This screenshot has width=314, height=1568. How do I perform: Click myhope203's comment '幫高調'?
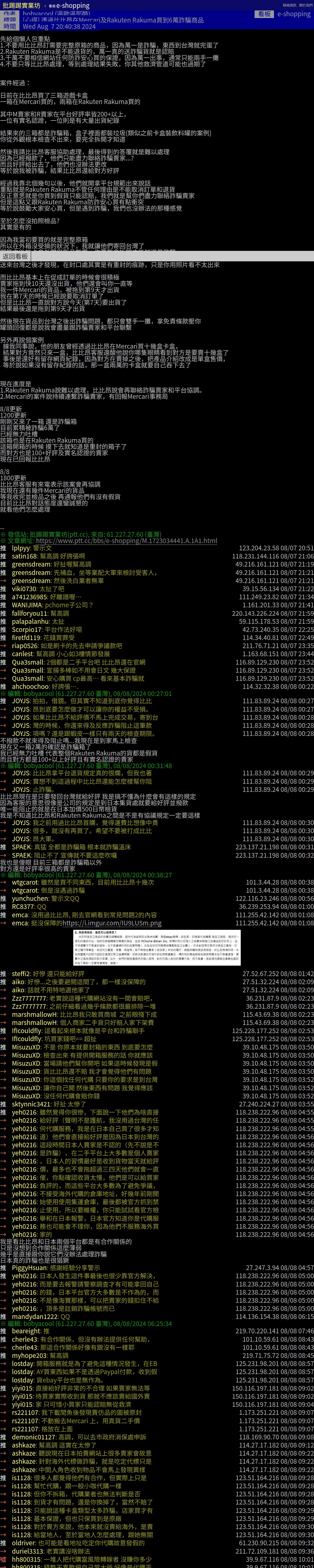(59, 1356)
